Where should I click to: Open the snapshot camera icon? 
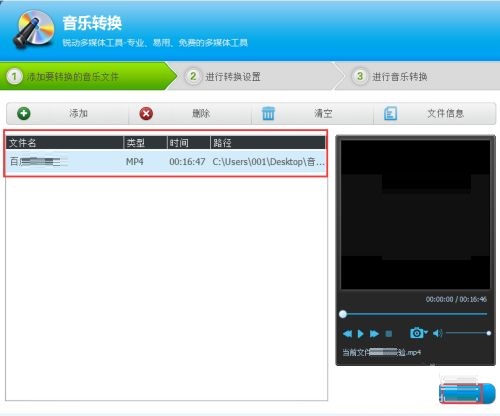coord(416,333)
